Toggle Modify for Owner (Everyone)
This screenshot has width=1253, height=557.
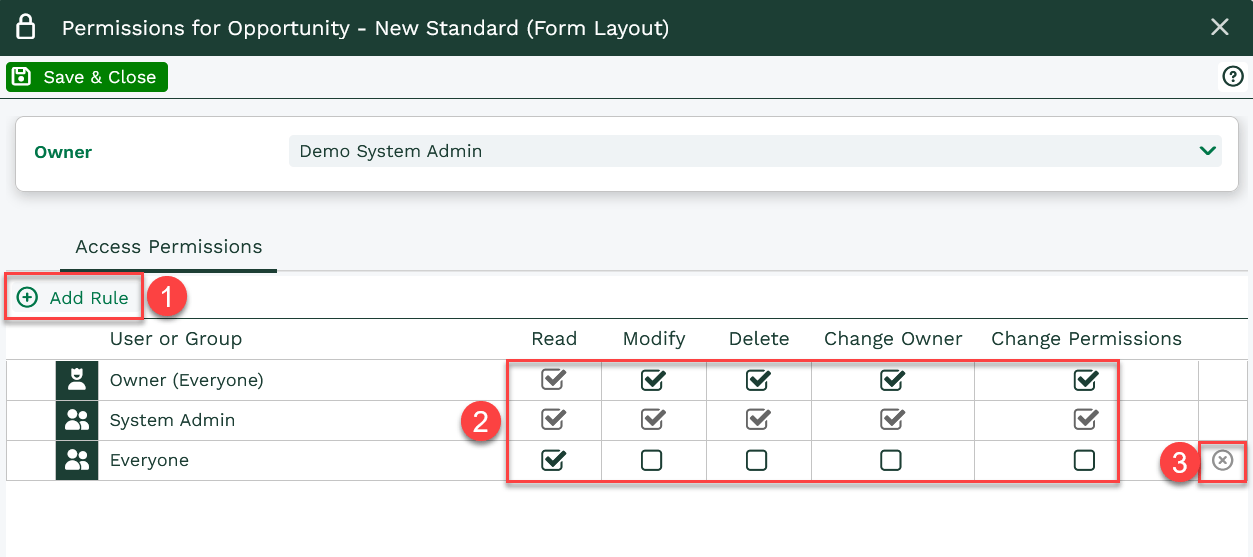pyautogui.click(x=653, y=380)
